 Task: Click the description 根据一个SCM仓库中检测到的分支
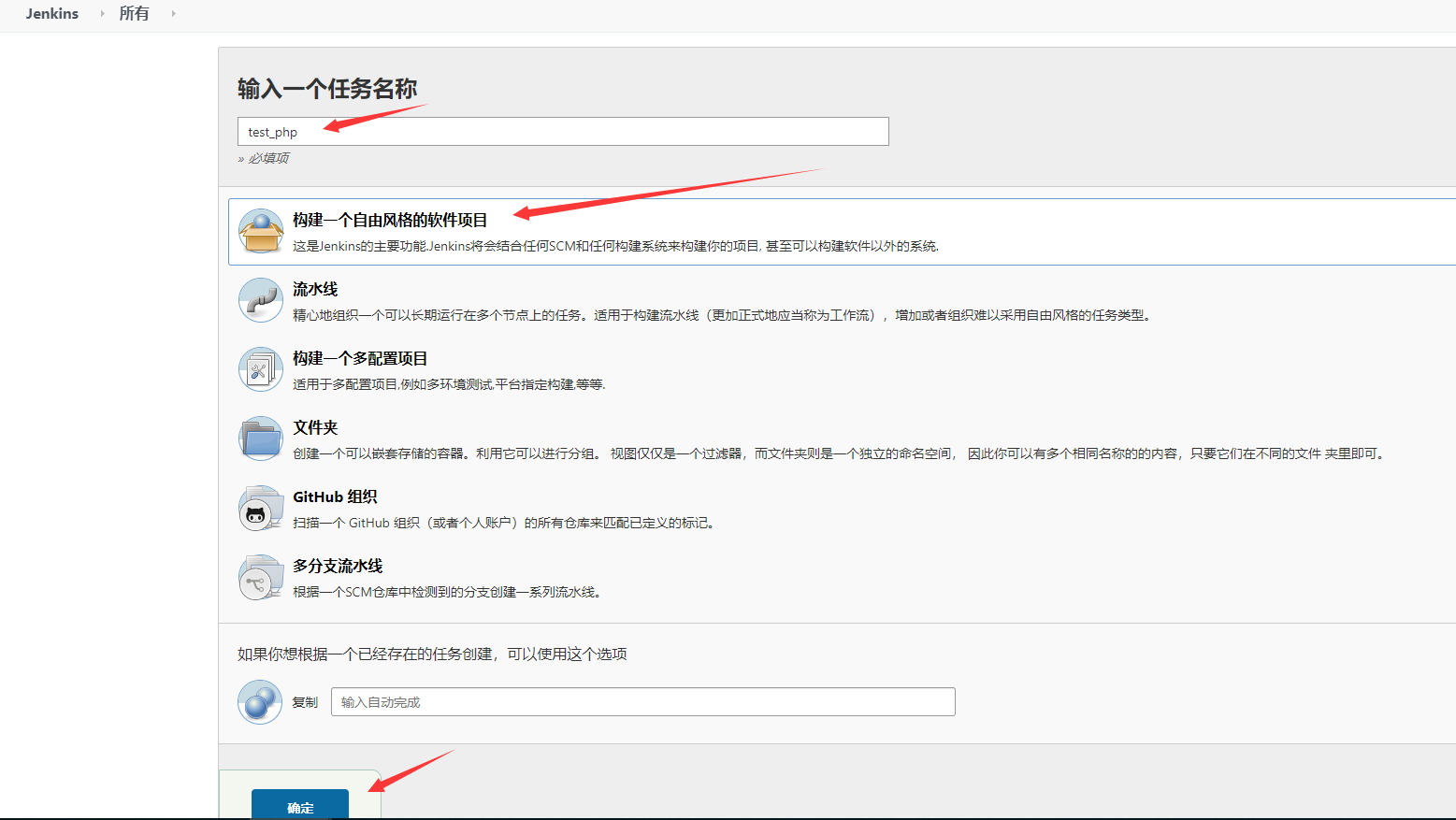(449, 592)
